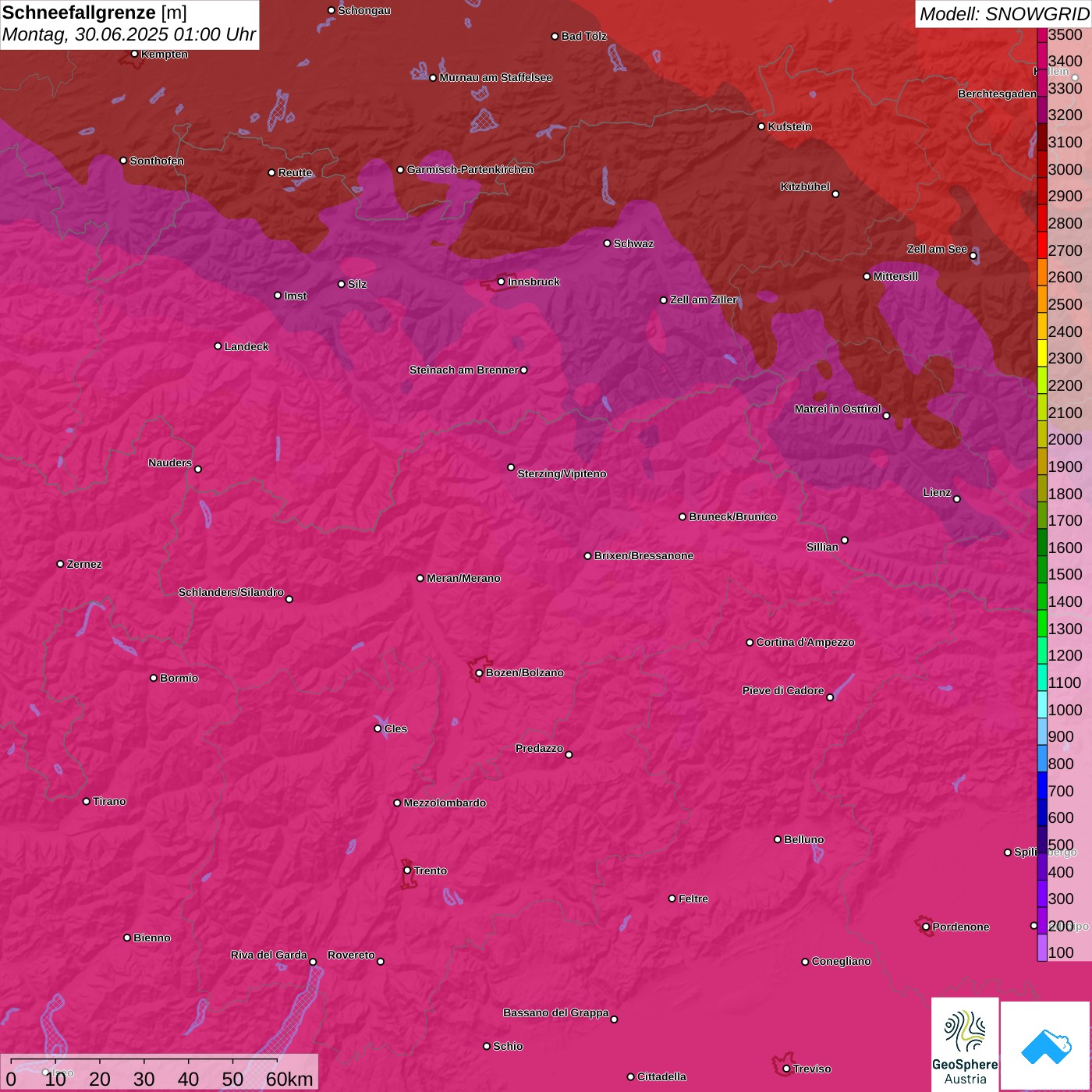Pick the Pordenone city marker
This screenshot has width=1092, height=1092.
pyautogui.click(x=926, y=927)
